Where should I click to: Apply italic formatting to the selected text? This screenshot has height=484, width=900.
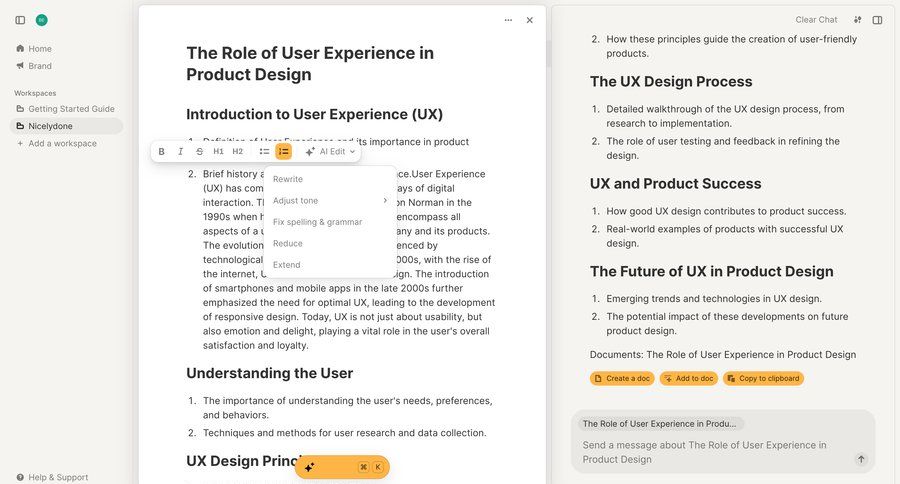[x=180, y=152]
